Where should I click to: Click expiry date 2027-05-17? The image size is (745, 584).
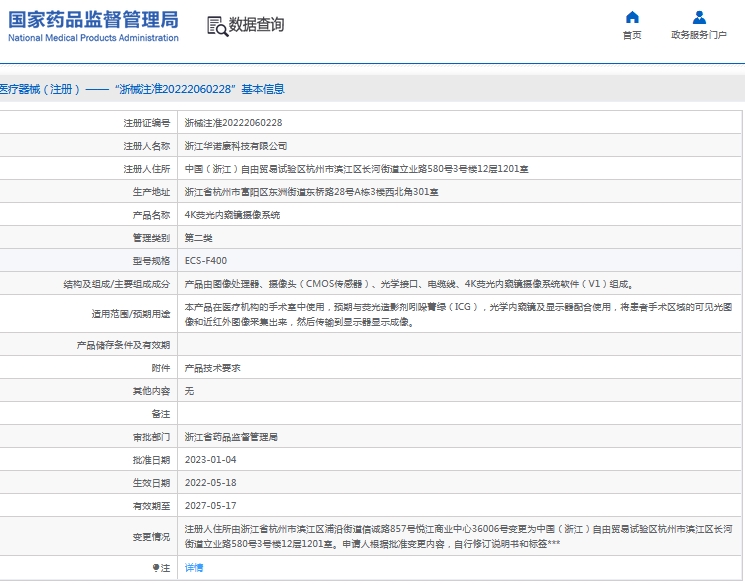click(210, 506)
